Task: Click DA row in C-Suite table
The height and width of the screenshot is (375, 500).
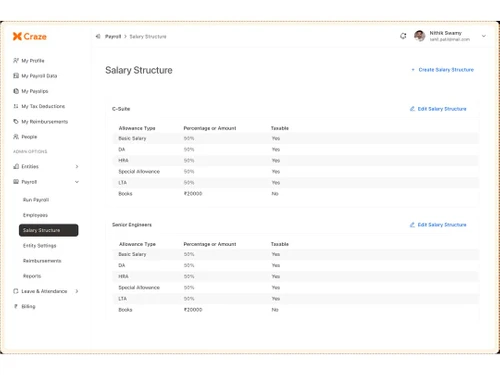Action: pos(296,149)
